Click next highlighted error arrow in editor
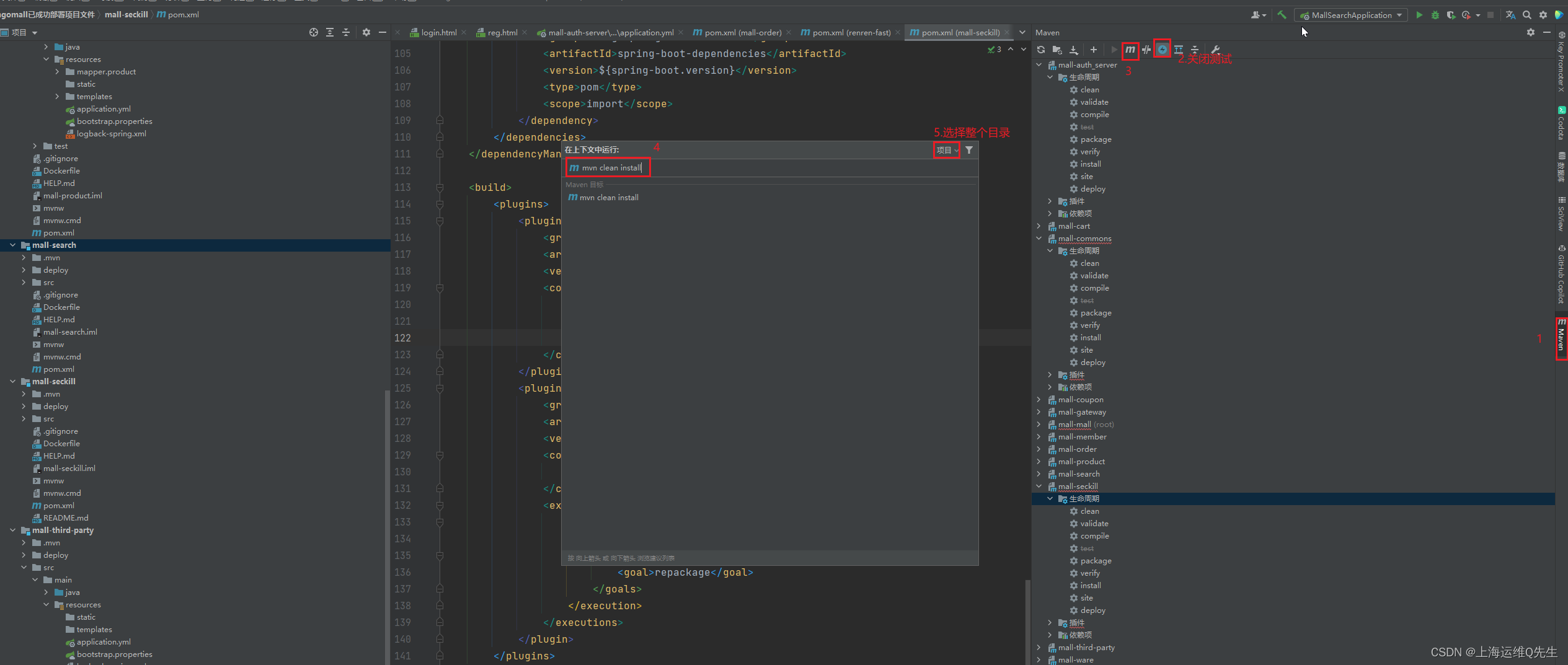 (1023, 50)
